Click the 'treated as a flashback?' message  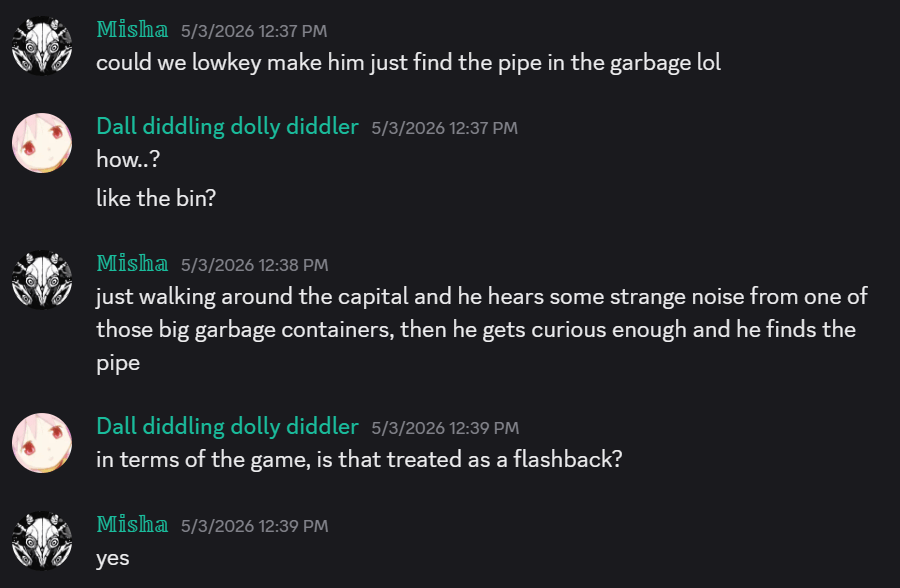pyautogui.click(x=359, y=459)
